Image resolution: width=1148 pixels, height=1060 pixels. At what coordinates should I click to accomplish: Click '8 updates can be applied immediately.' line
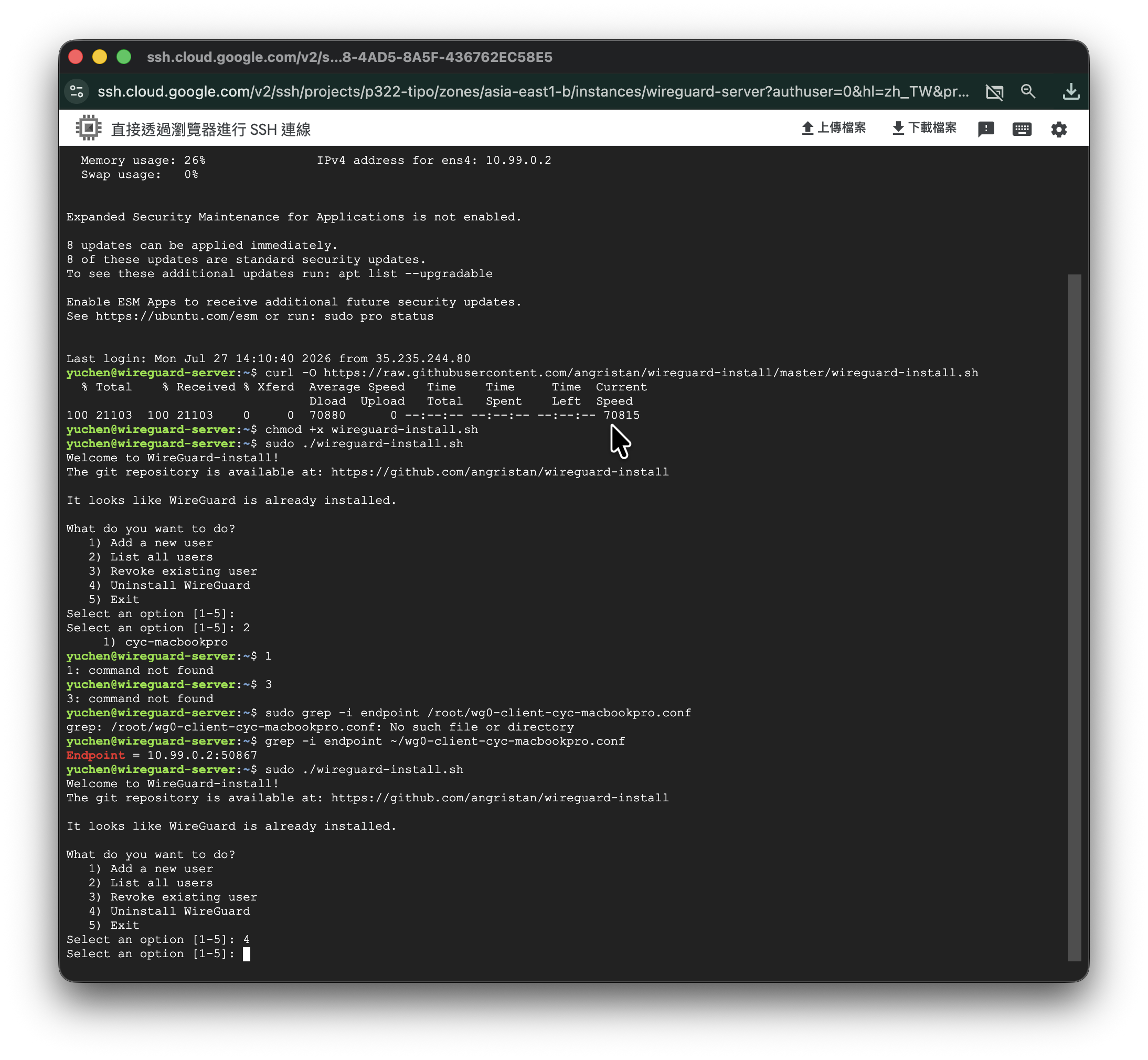[x=202, y=245]
